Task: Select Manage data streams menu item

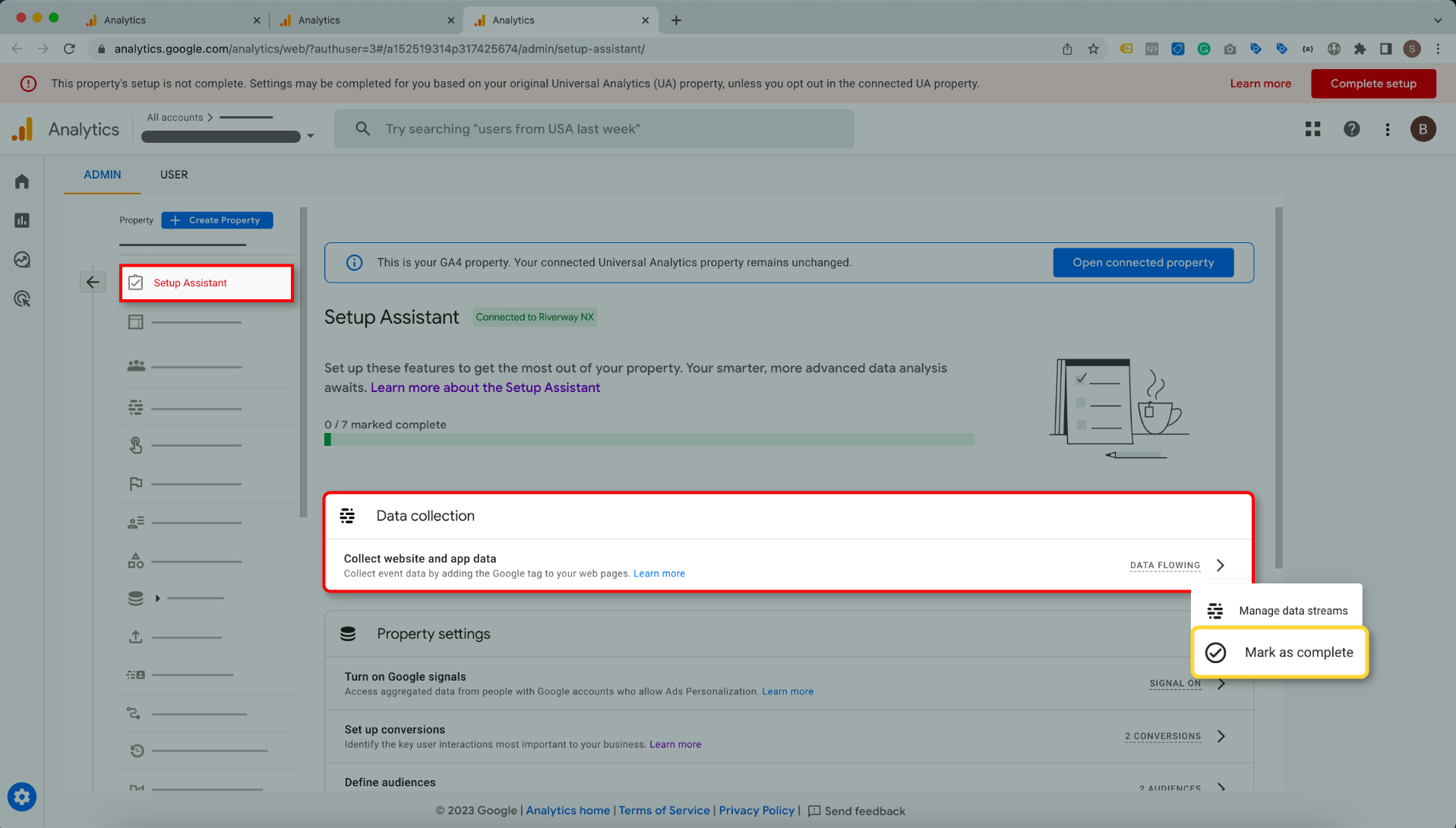Action: click(x=1277, y=611)
